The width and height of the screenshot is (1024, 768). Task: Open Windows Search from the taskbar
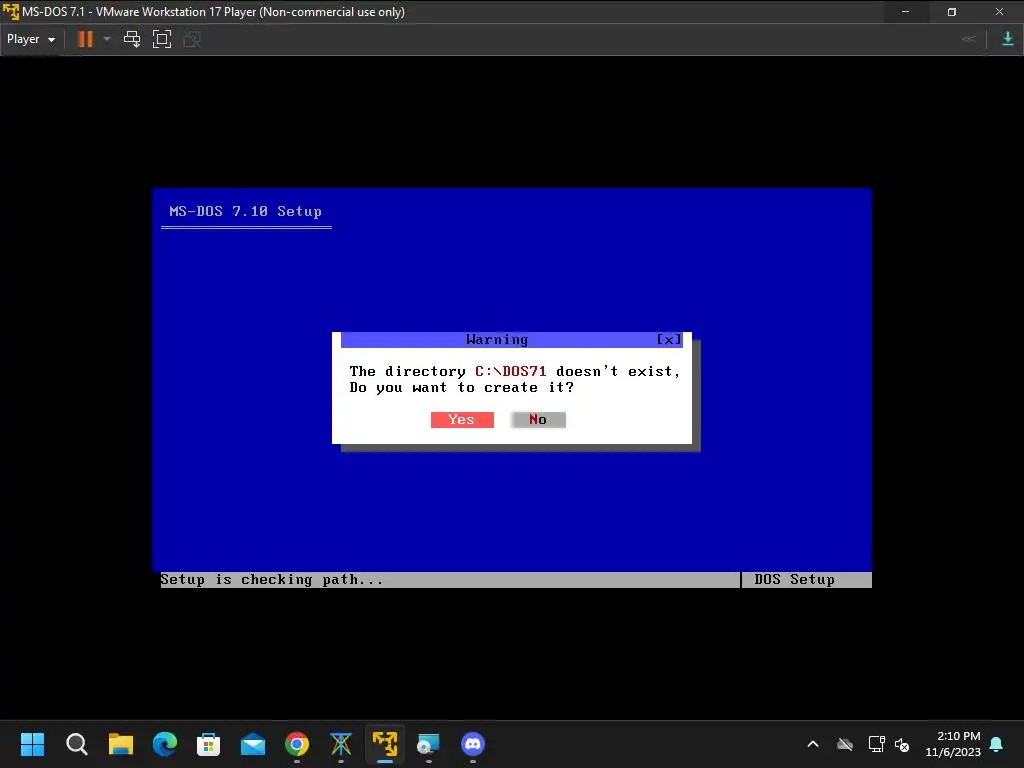[x=76, y=744]
